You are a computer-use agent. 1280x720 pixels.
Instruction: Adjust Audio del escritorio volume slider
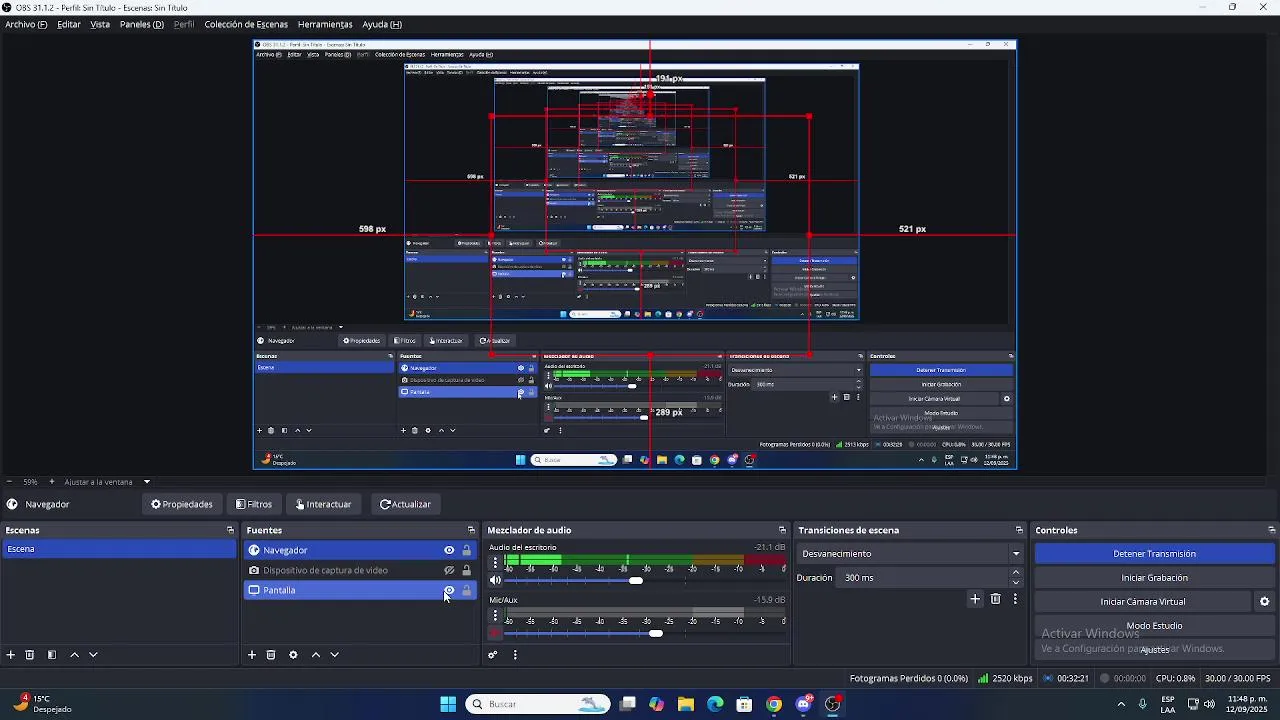coord(636,580)
